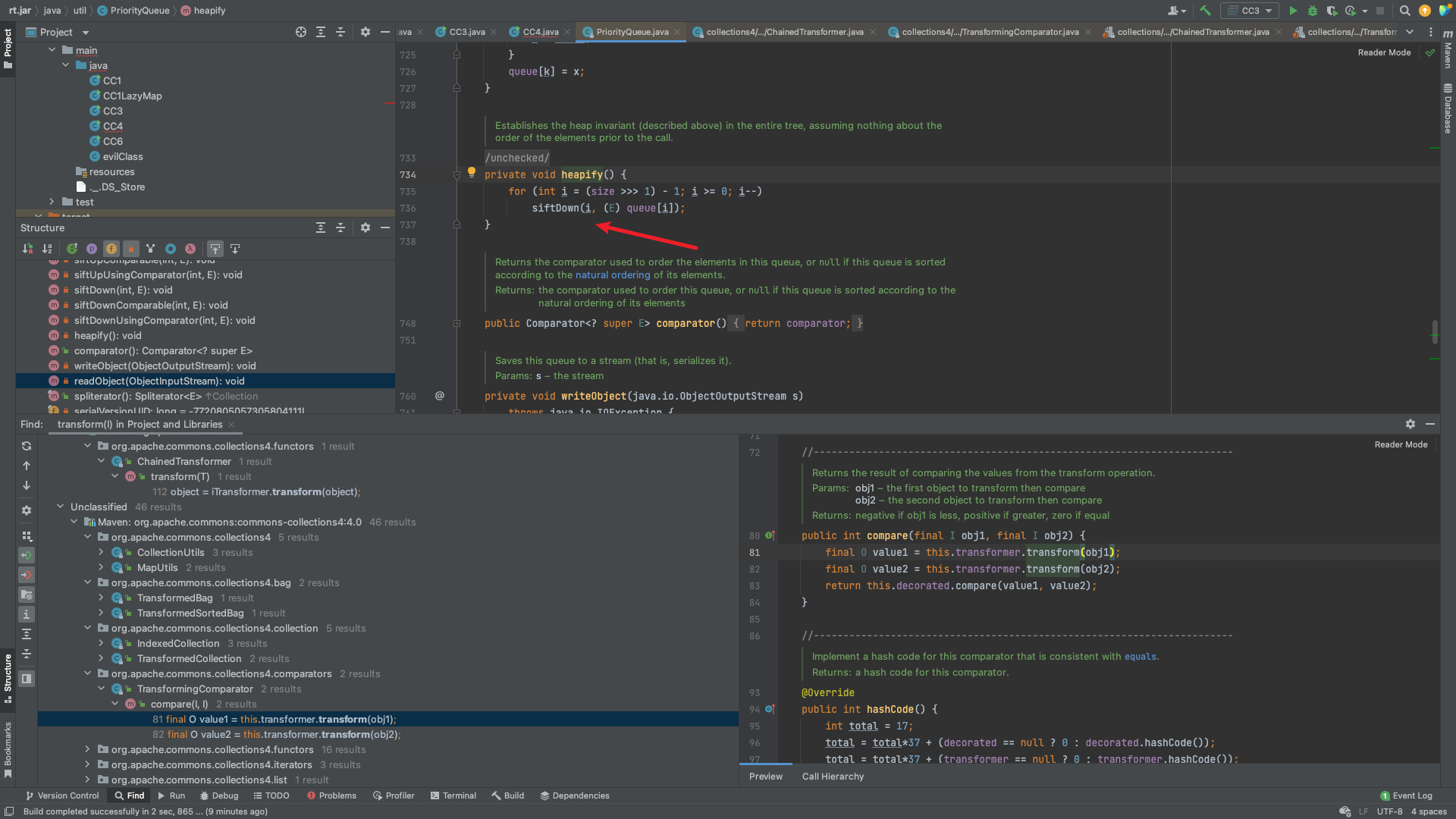Collapse all in Project panel
Image resolution: width=1456 pixels, height=819 pixels.
(340, 32)
